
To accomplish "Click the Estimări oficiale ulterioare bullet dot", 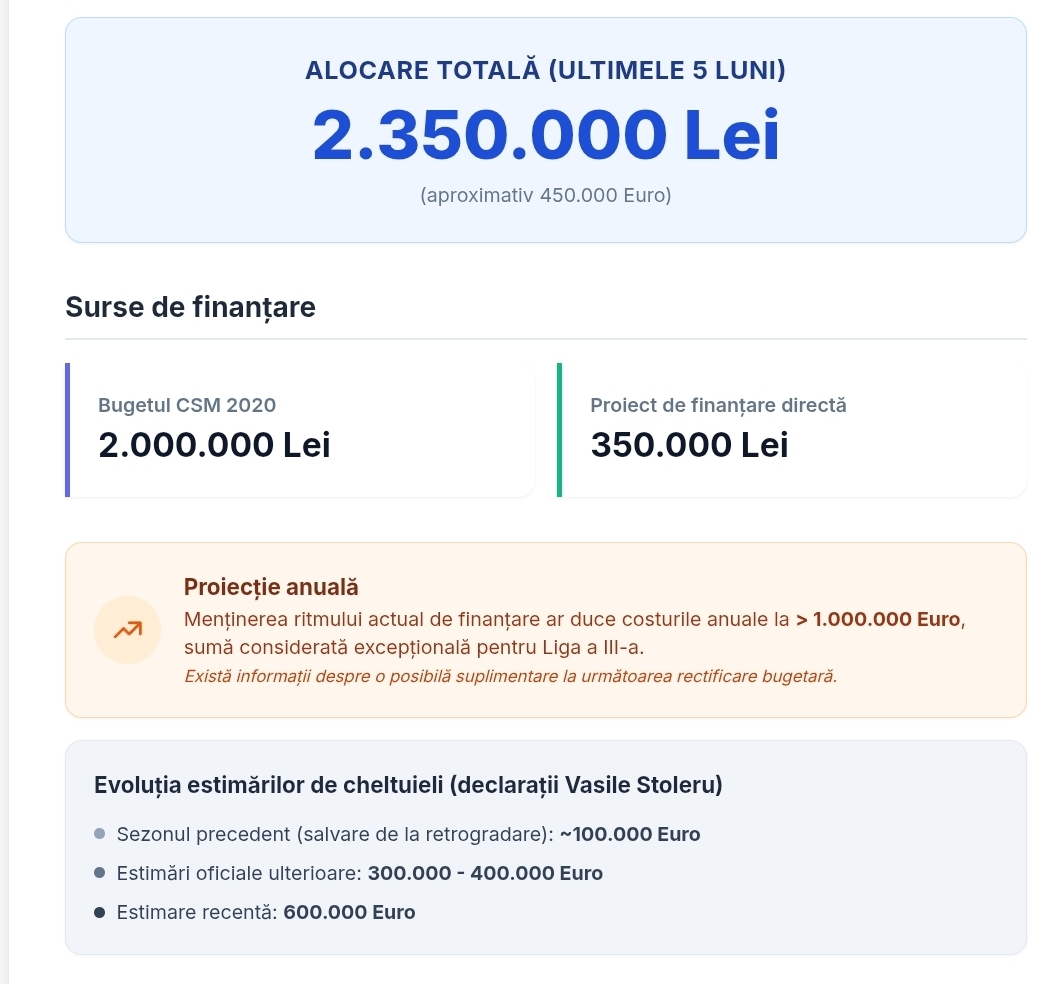I will coord(100,873).
